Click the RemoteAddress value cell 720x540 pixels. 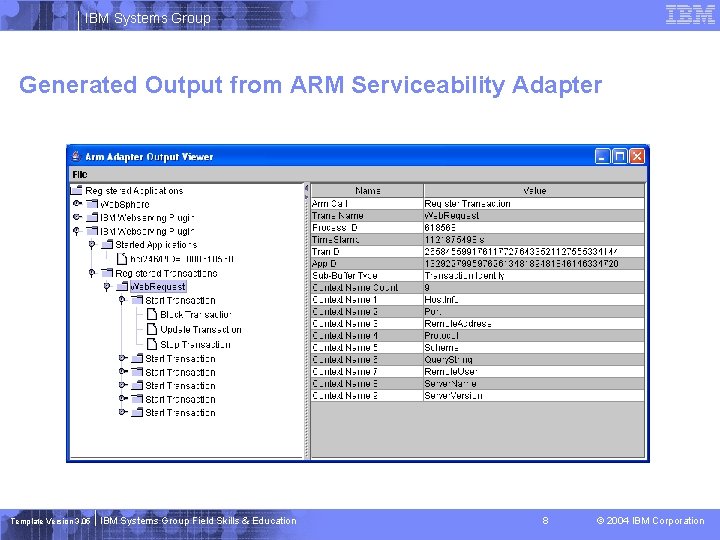pyautogui.click(x=534, y=323)
